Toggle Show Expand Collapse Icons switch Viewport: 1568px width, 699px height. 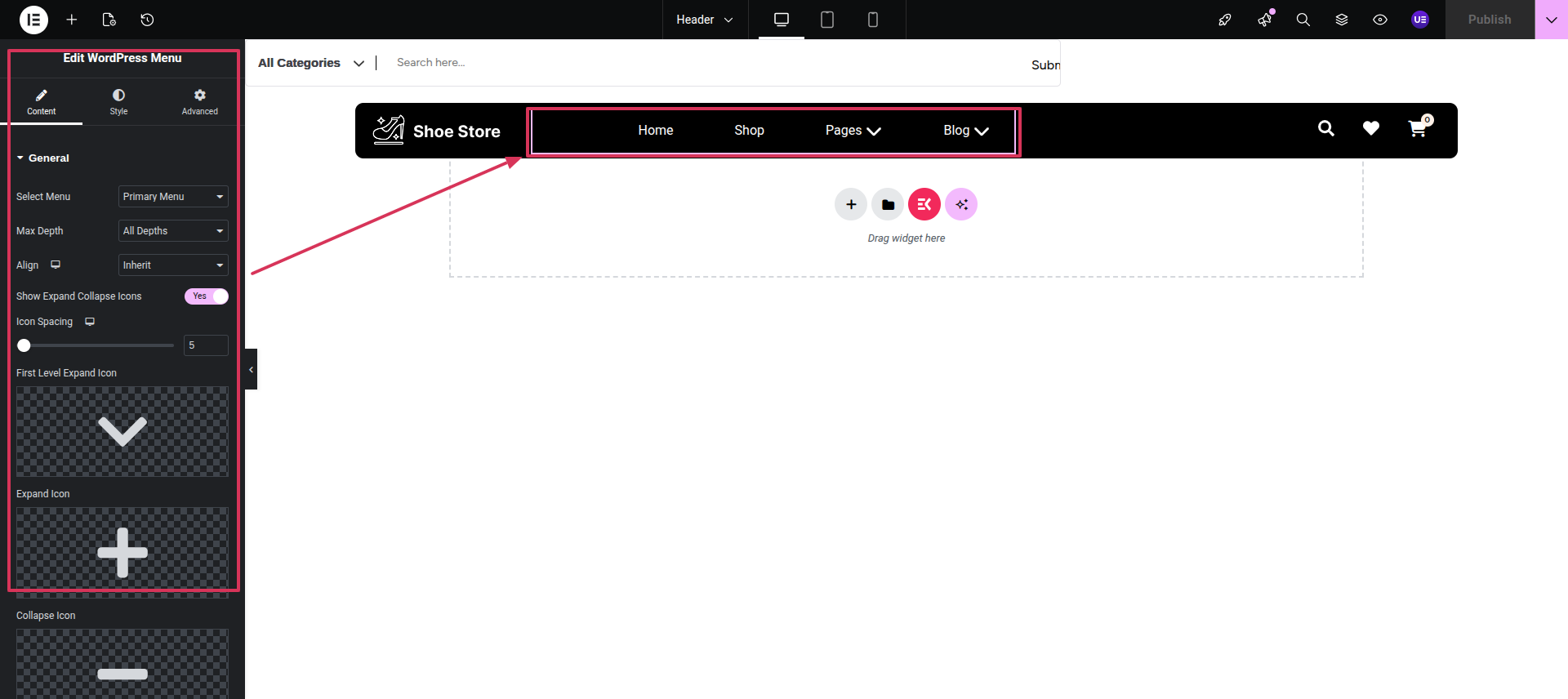[207, 296]
